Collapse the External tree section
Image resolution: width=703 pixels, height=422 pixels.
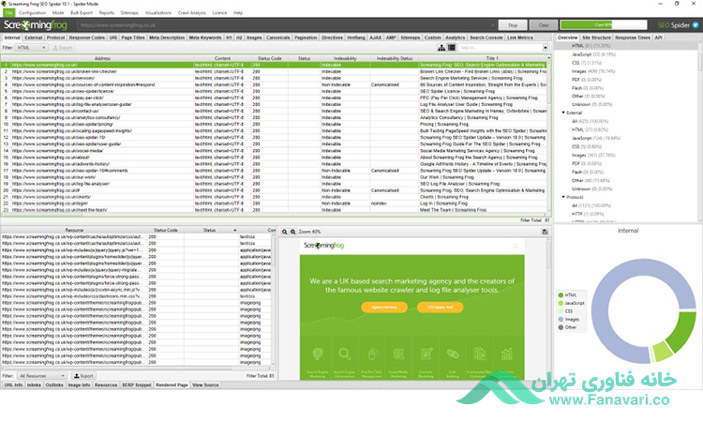[564, 113]
